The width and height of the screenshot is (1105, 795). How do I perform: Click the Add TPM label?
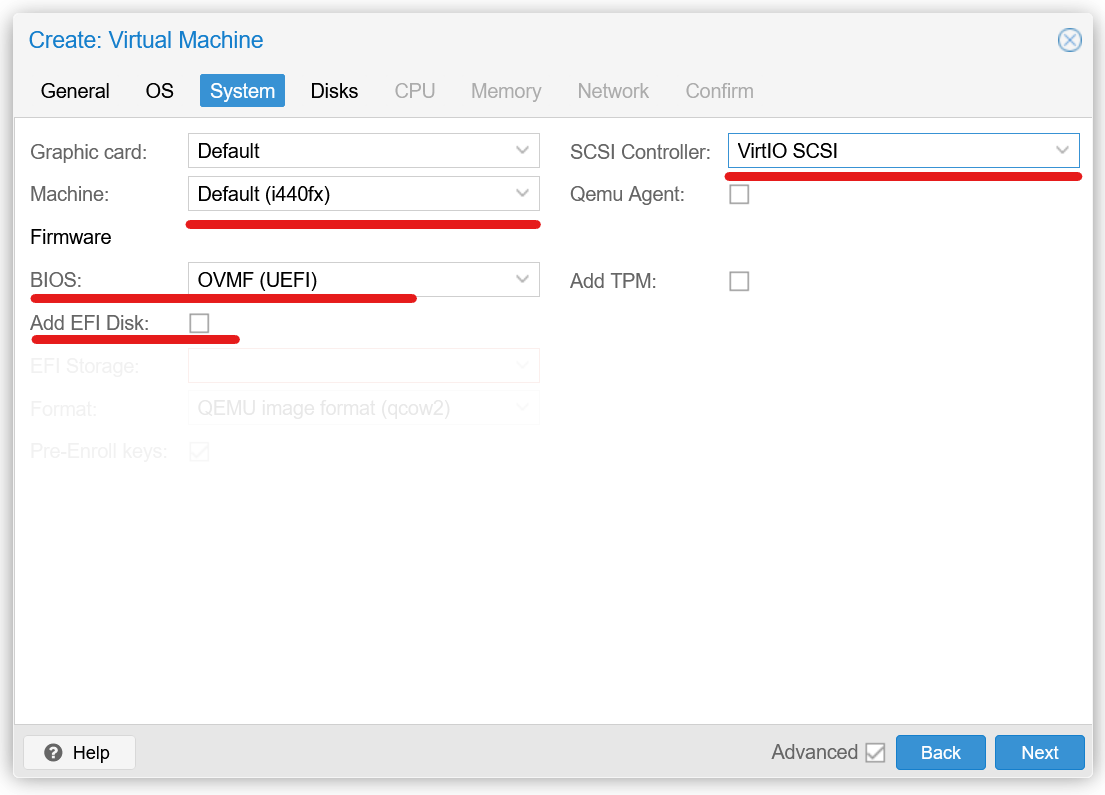613,281
